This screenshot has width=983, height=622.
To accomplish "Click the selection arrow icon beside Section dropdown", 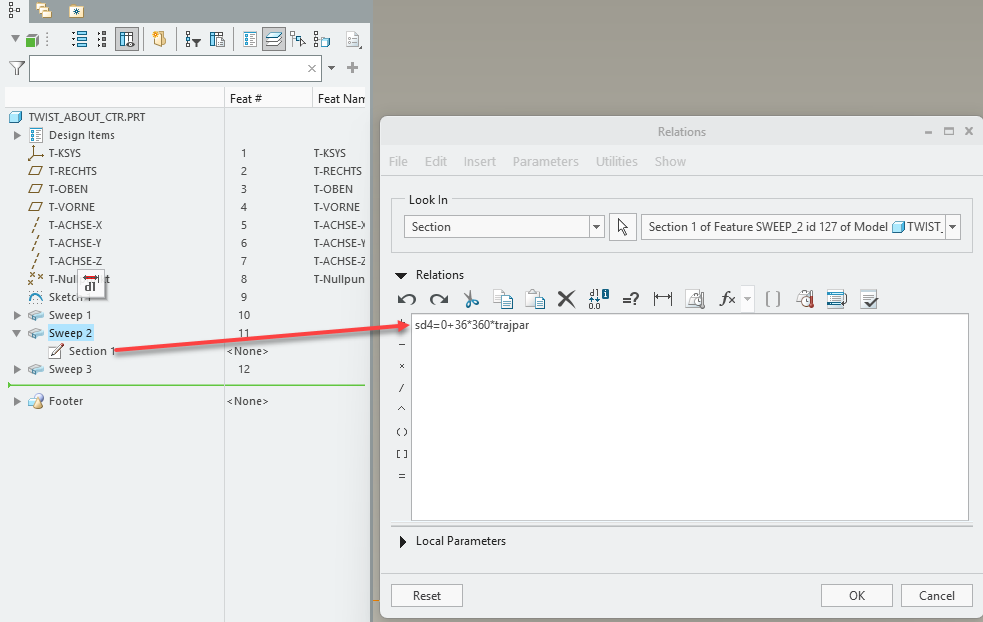I will click(623, 227).
